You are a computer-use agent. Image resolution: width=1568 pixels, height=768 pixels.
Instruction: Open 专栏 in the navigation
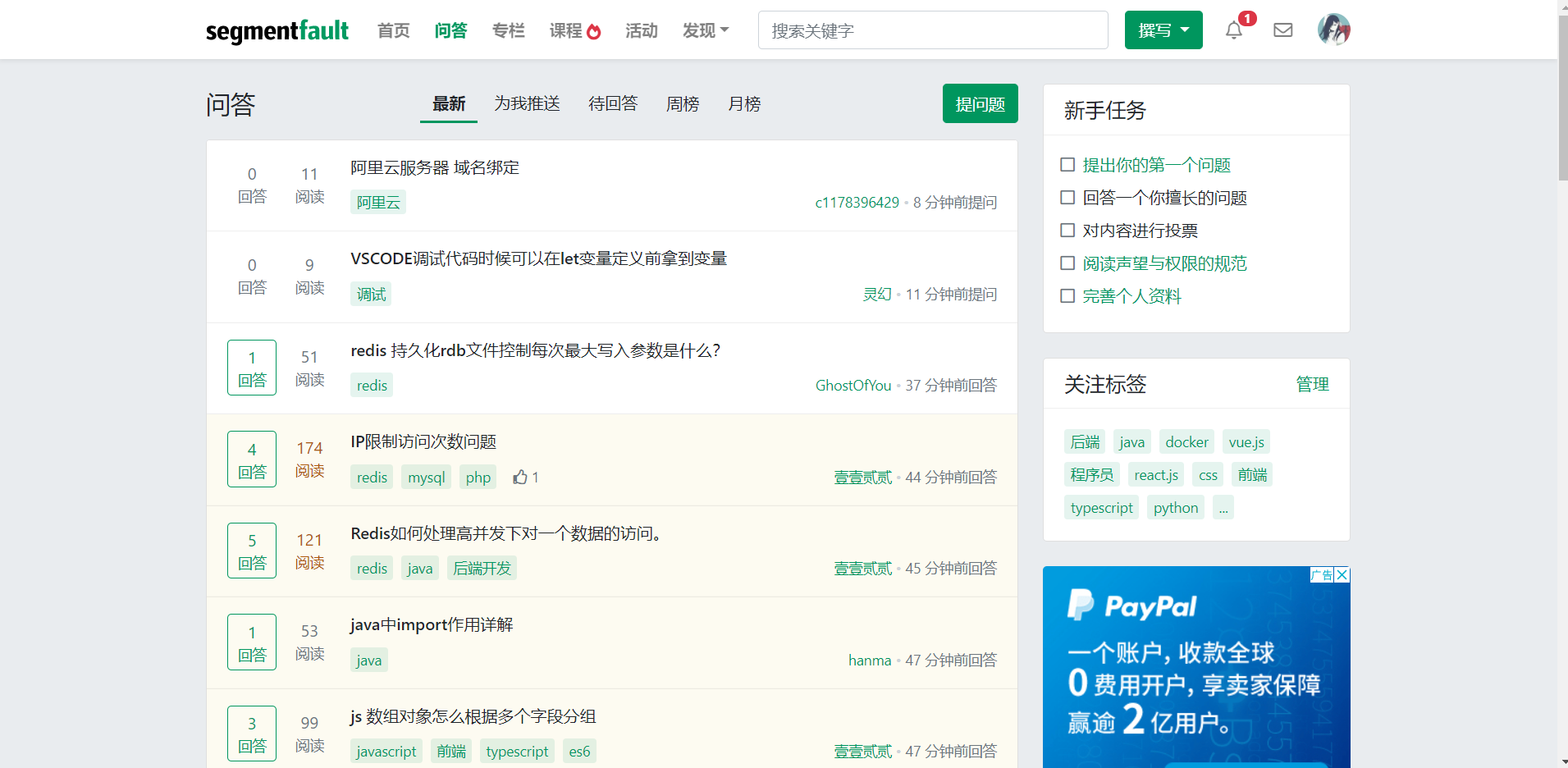[509, 30]
